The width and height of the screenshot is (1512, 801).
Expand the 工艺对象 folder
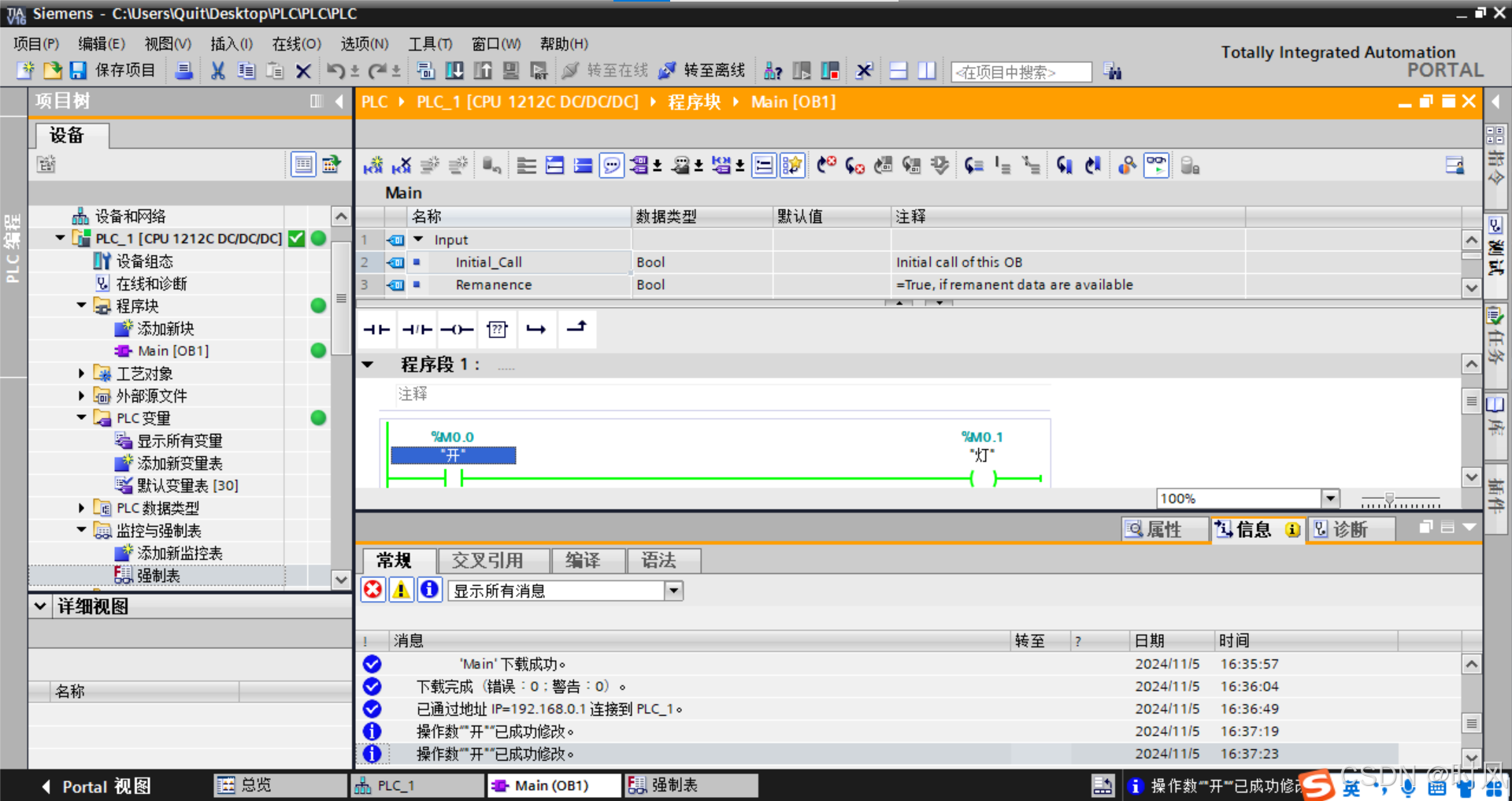coord(82,373)
